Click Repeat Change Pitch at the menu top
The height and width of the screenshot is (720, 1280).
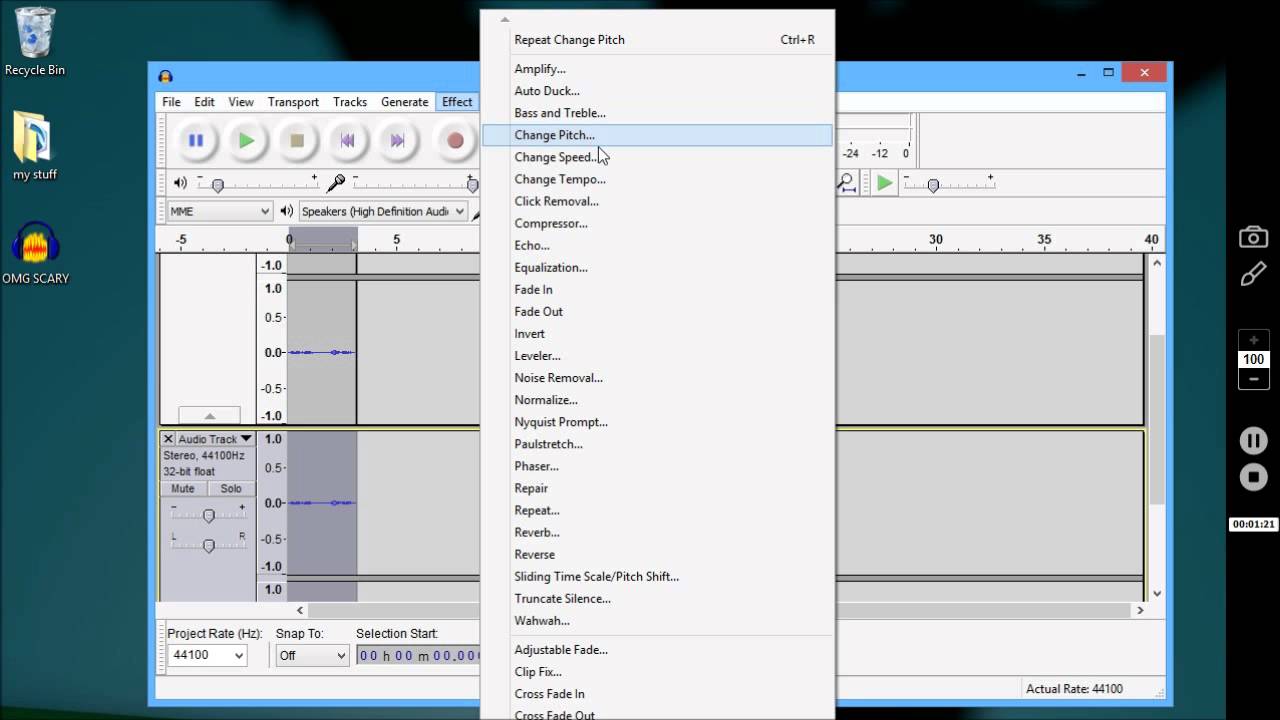657,40
